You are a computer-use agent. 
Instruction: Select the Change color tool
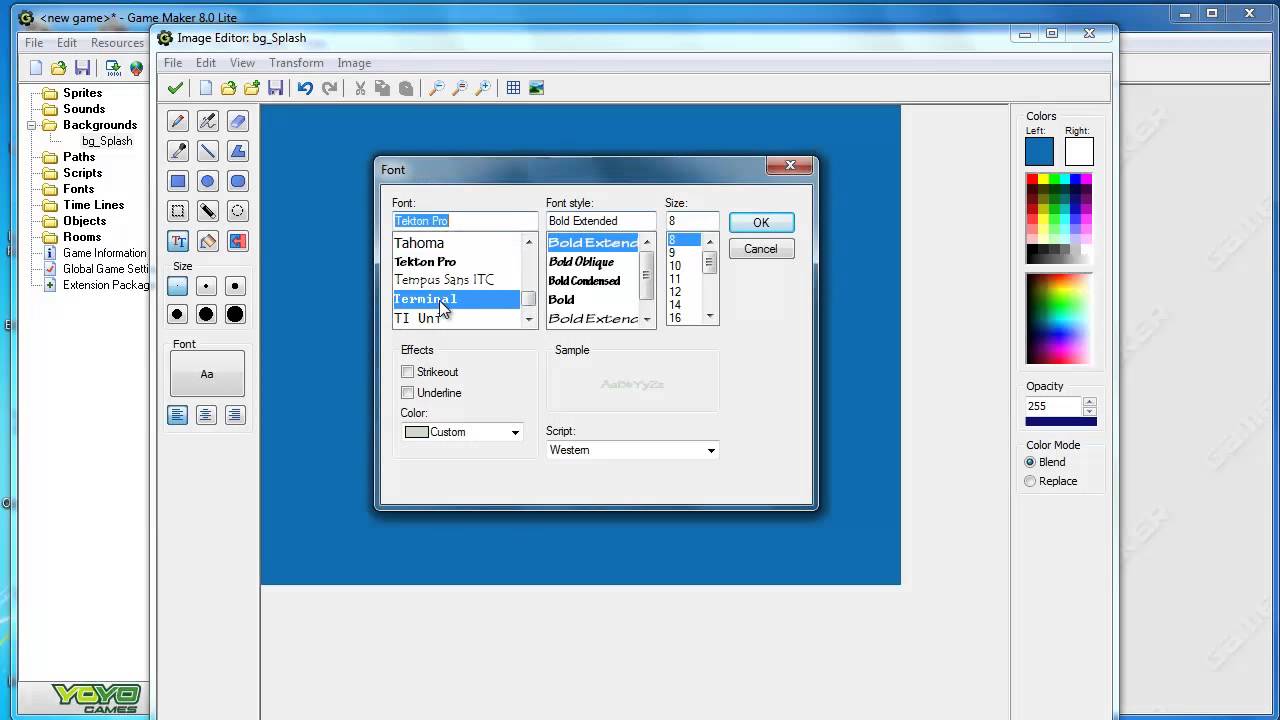(x=237, y=241)
